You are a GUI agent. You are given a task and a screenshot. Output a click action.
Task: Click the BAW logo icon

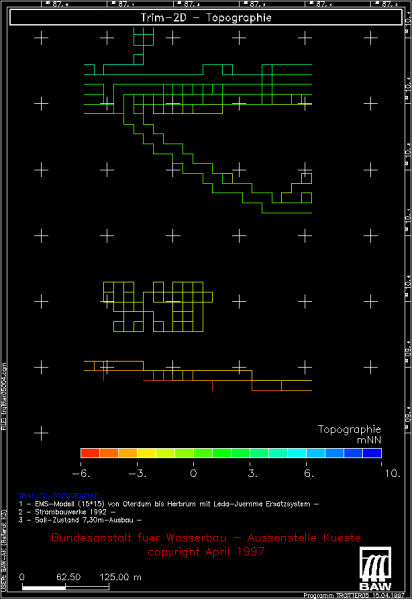click(375, 568)
